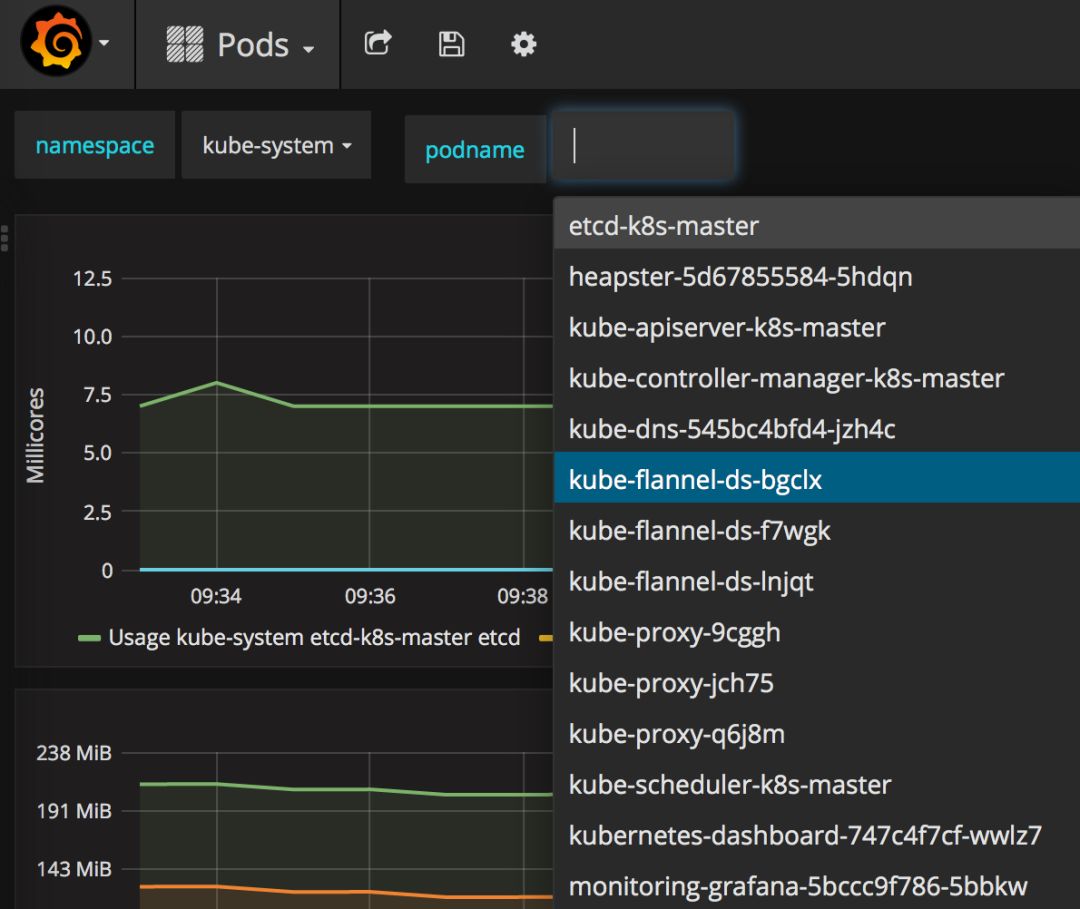Open the dashboard grid icon beside Pods
Viewport: 1080px width, 909px height.
pyautogui.click(x=185, y=45)
